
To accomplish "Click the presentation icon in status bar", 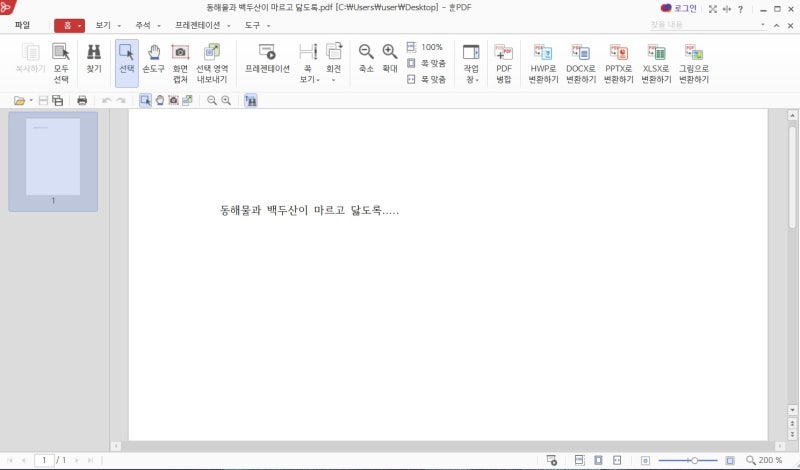I will (x=552, y=460).
